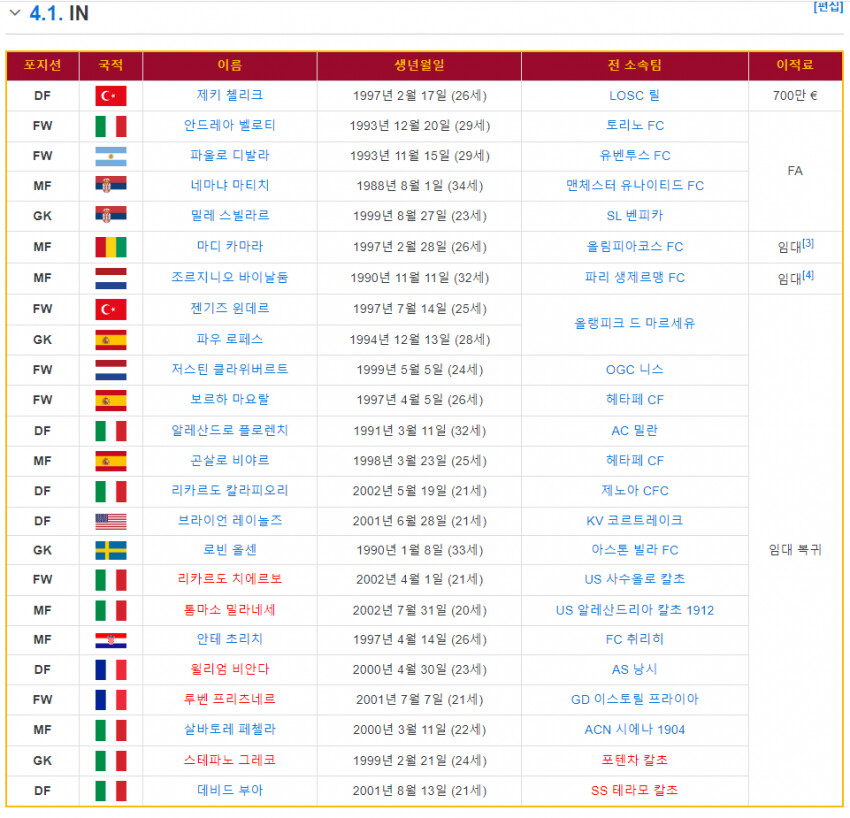Click the [편집] edit link

click(828, 7)
